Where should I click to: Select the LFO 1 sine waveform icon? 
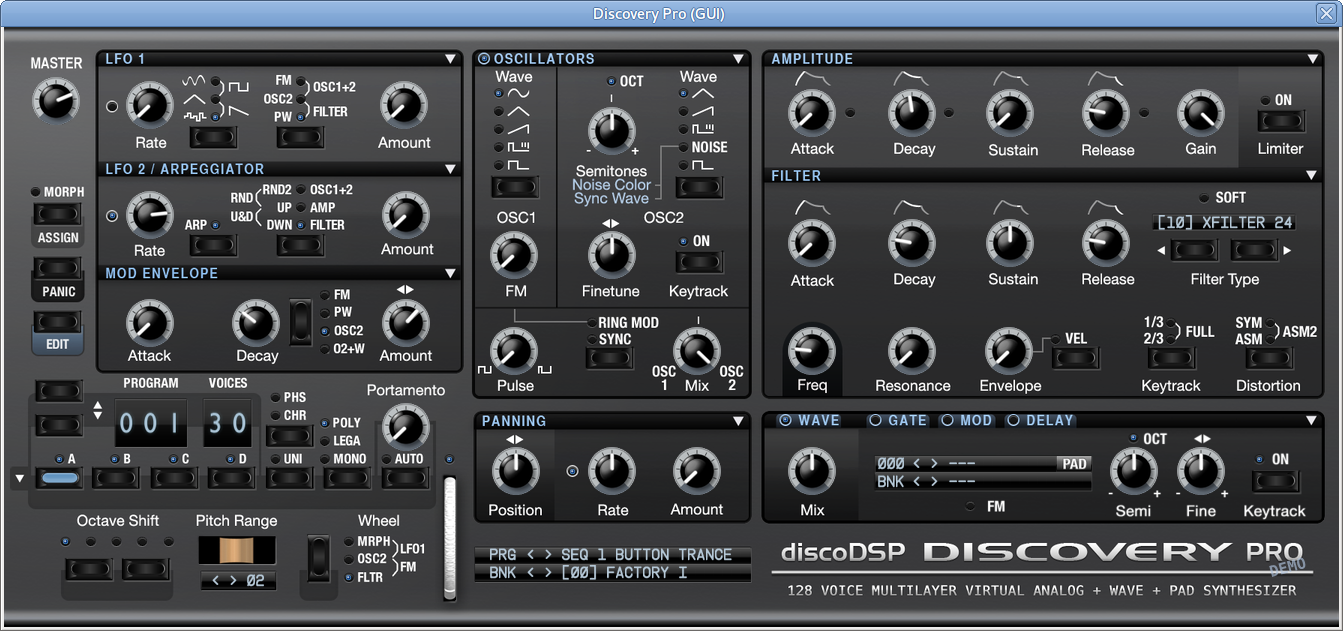coord(194,80)
